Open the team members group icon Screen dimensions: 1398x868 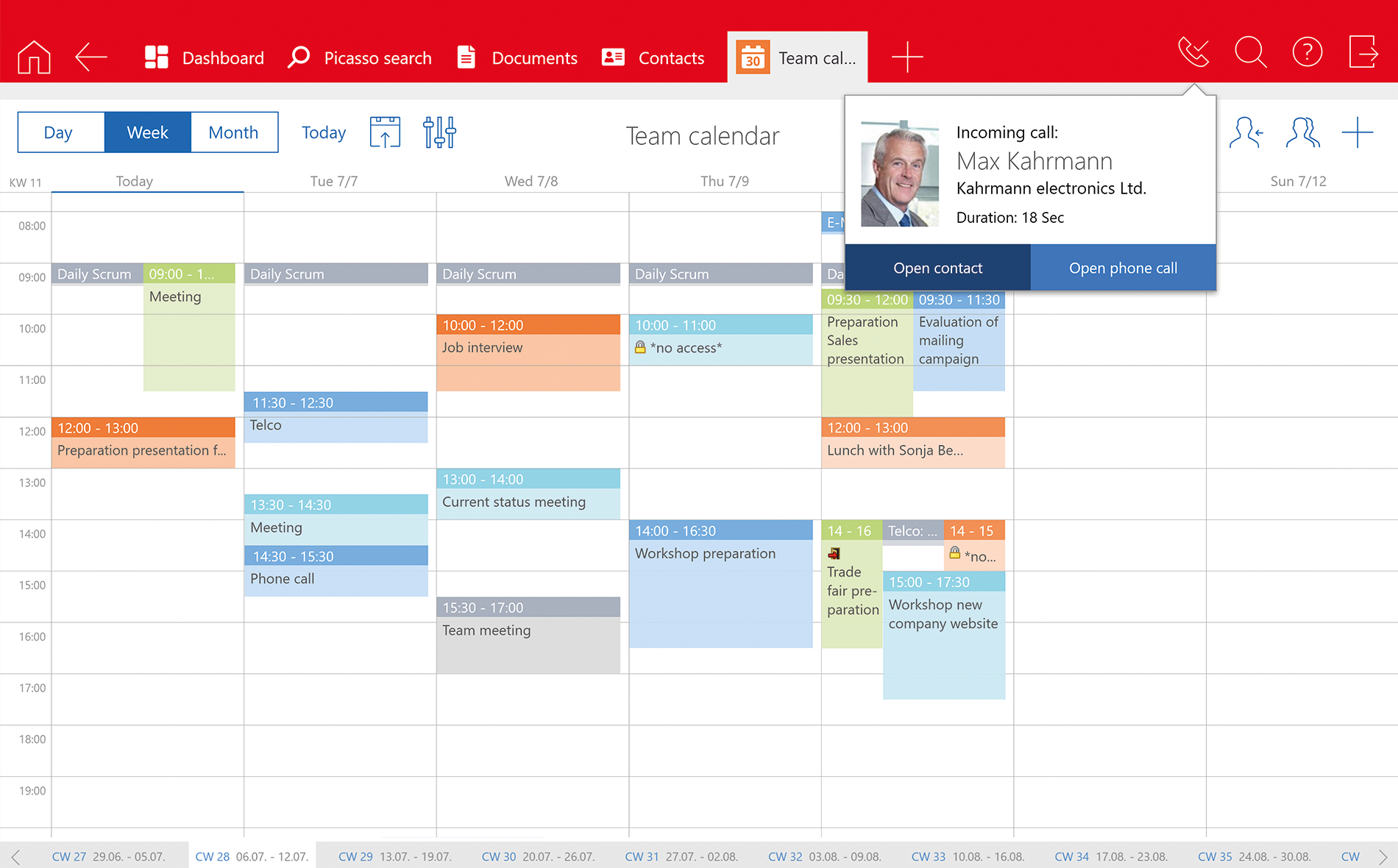point(1302,132)
